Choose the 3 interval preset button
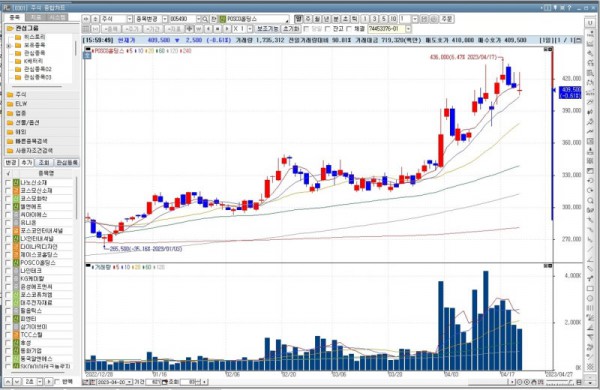 (x=374, y=19)
